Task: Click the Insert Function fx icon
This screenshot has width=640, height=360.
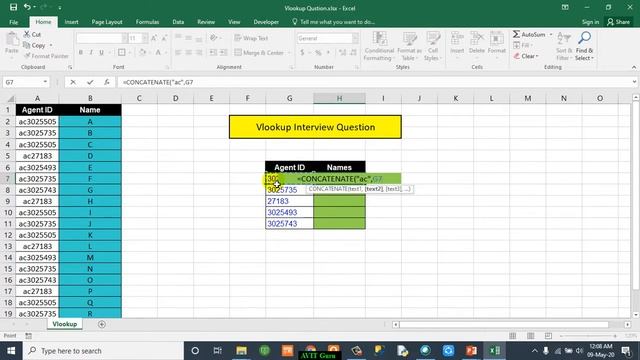Action: click(x=107, y=82)
